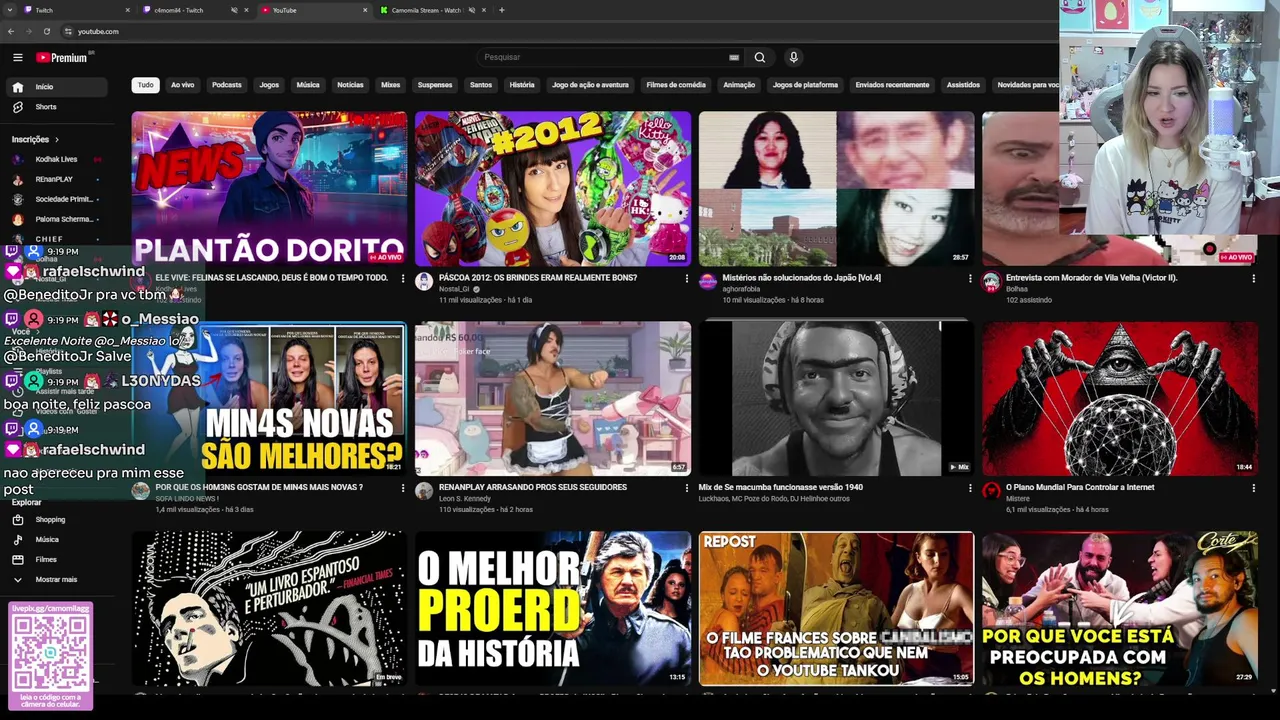Screen dimensions: 1280x720
Task: Open options menu for O Plano Mundial video
Action: (x=1253, y=489)
